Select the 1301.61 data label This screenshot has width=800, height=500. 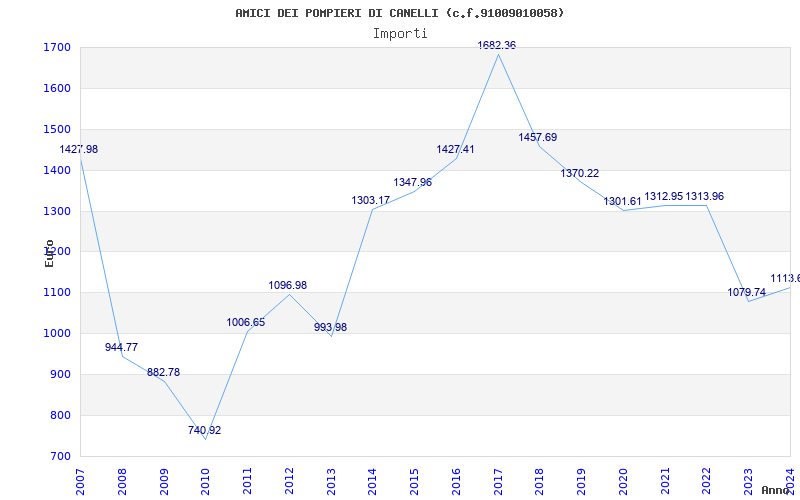coord(622,202)
